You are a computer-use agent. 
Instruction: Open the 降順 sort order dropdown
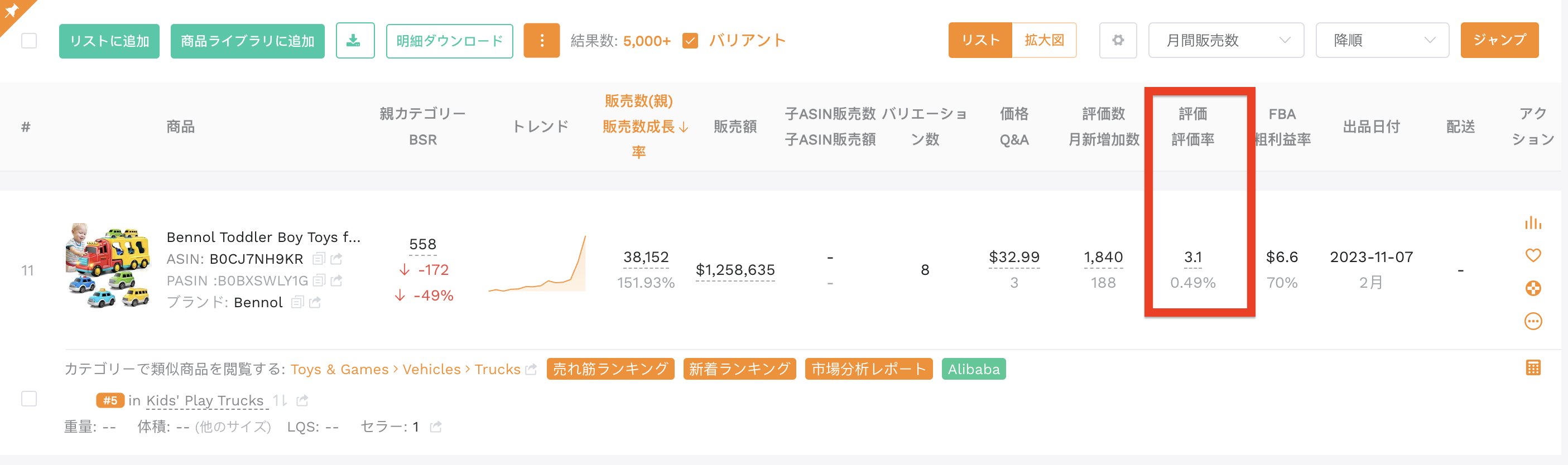click(x=1382, y=41)
